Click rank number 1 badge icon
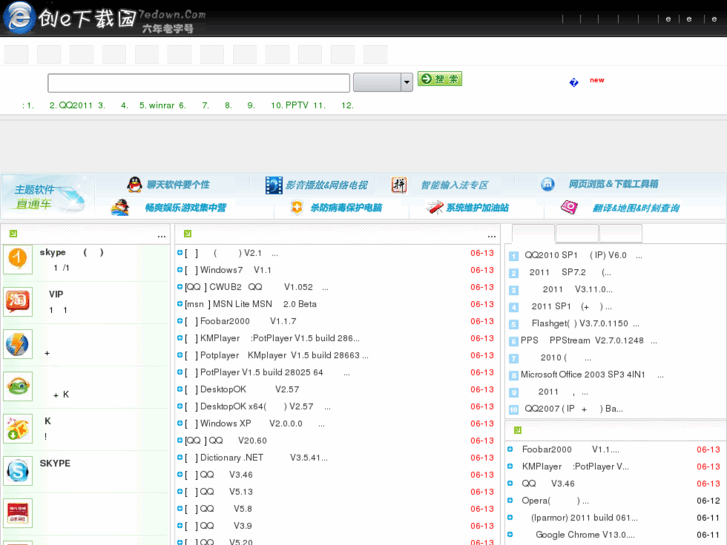The height and width of the screenshot is (545, 727). [x=513, y=256]
